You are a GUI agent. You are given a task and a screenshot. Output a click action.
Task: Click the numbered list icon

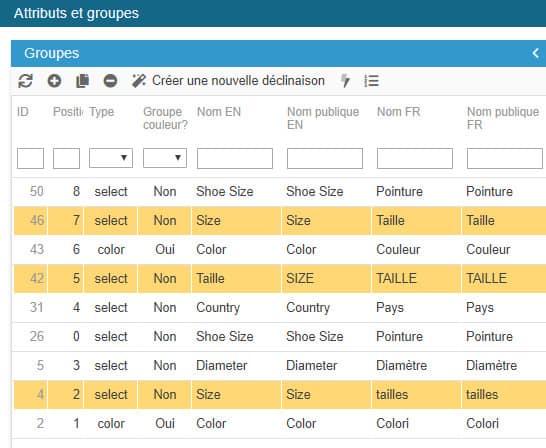coord(372,81)
